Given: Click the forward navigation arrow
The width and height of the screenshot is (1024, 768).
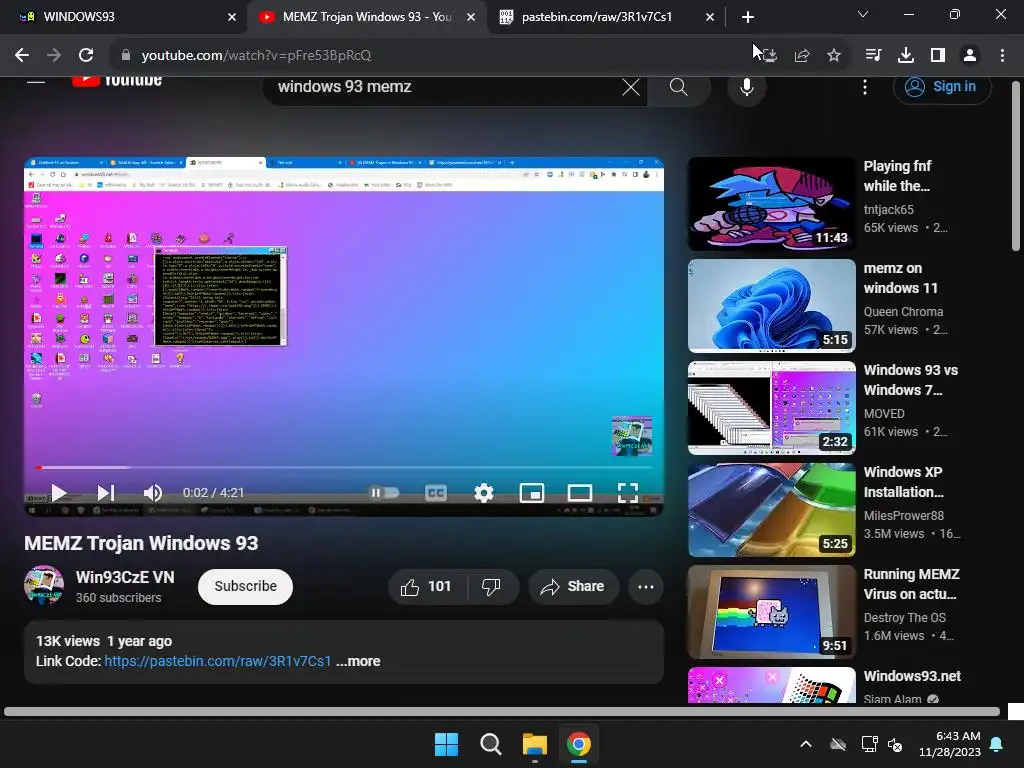Looking at the screenshot, I should [54, 56].
